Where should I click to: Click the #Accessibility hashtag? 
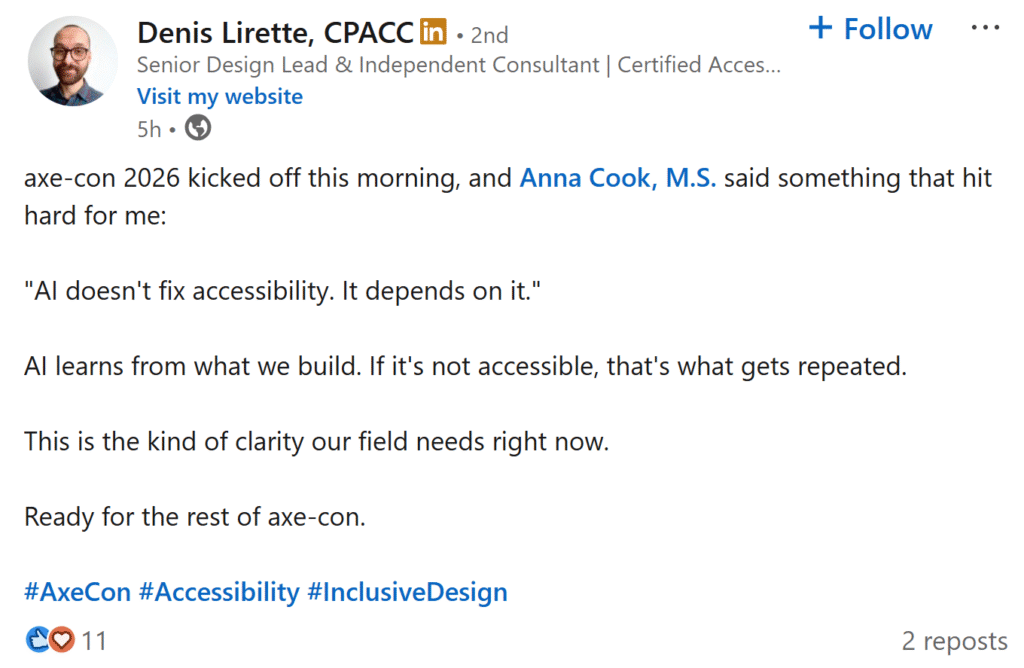coord(222,591)
